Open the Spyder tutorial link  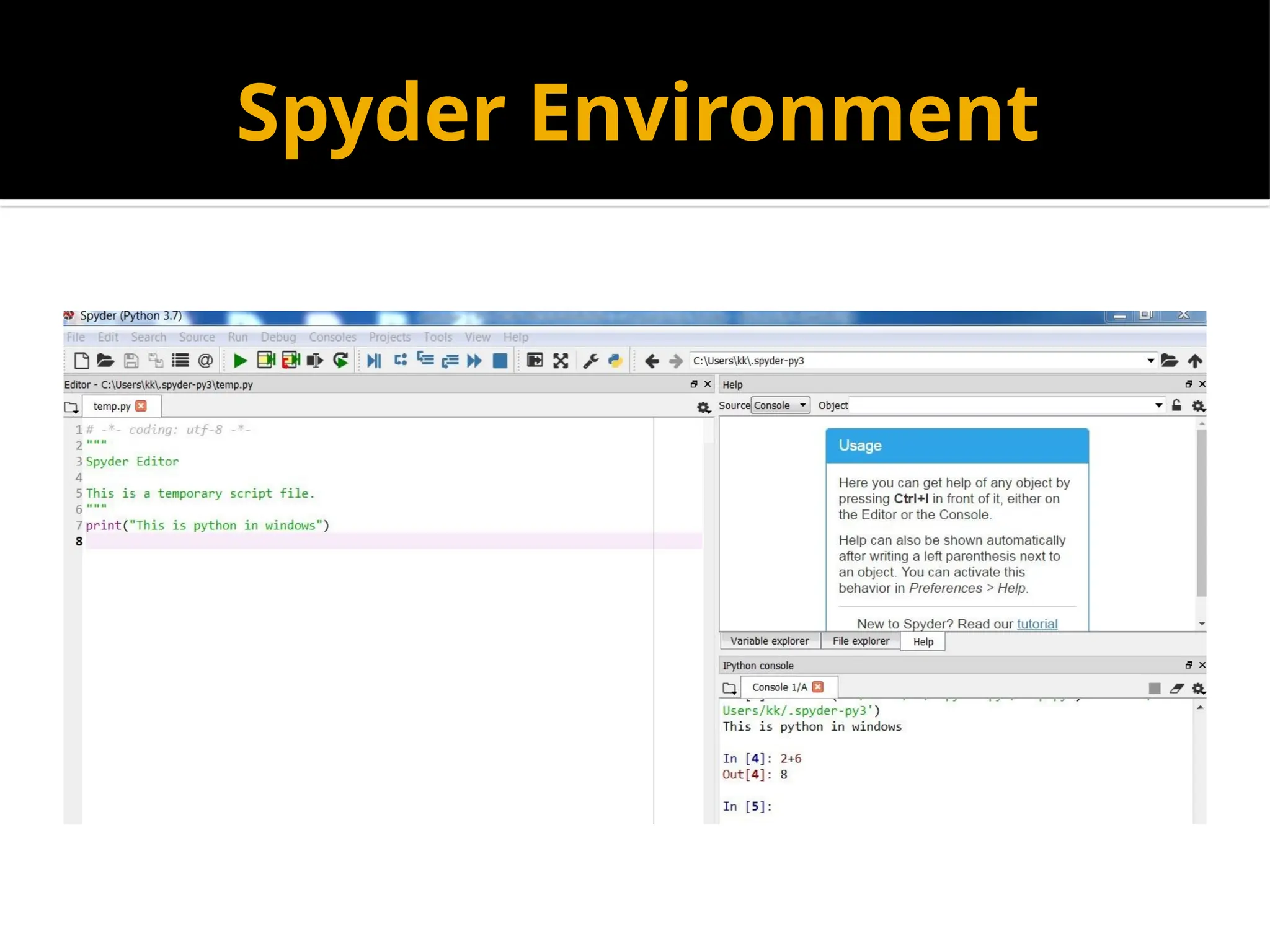point(1037,624)
